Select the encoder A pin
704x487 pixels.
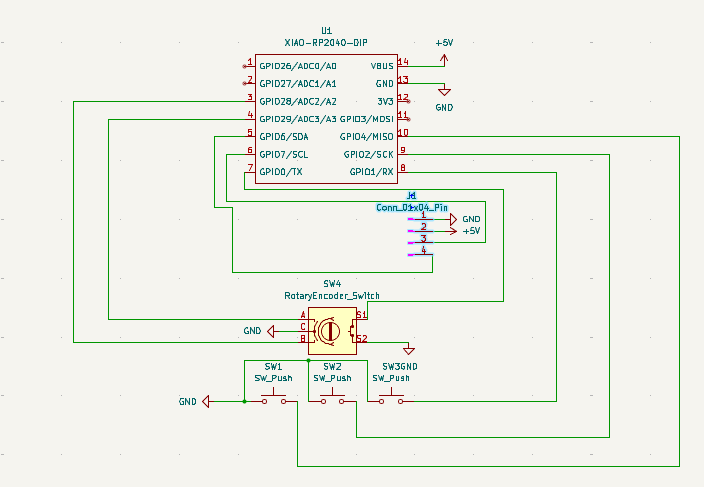[304, 316]
